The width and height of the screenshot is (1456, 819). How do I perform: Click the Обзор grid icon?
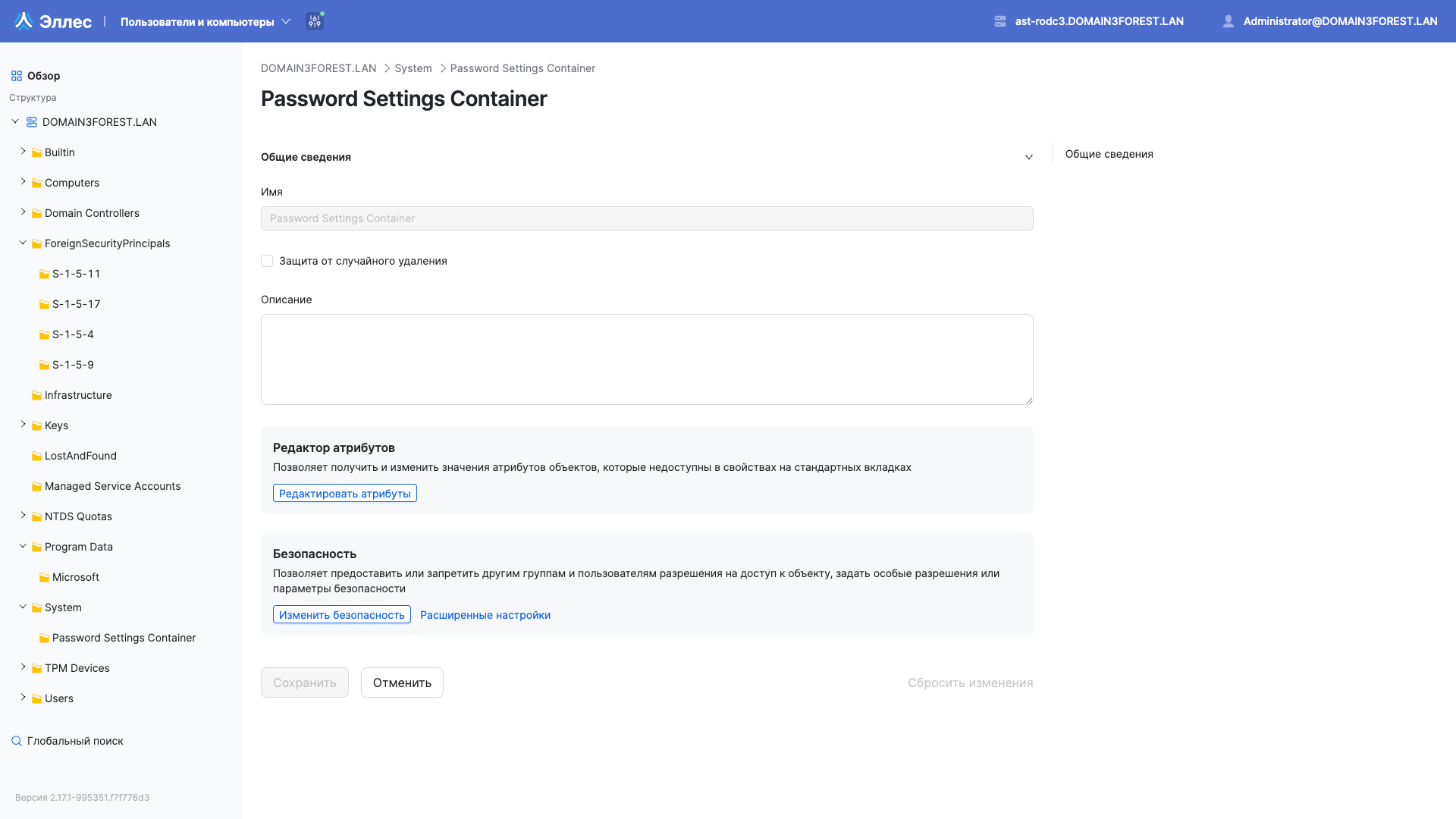[x=17, y=76]
